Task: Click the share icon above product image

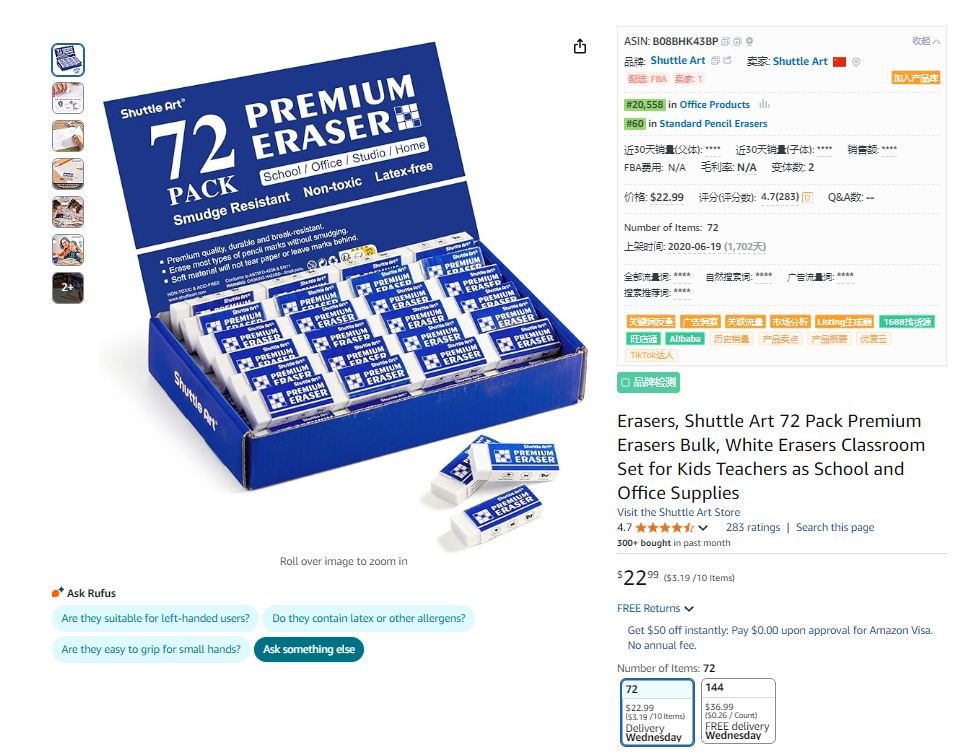Action: (x=580, y=47)
